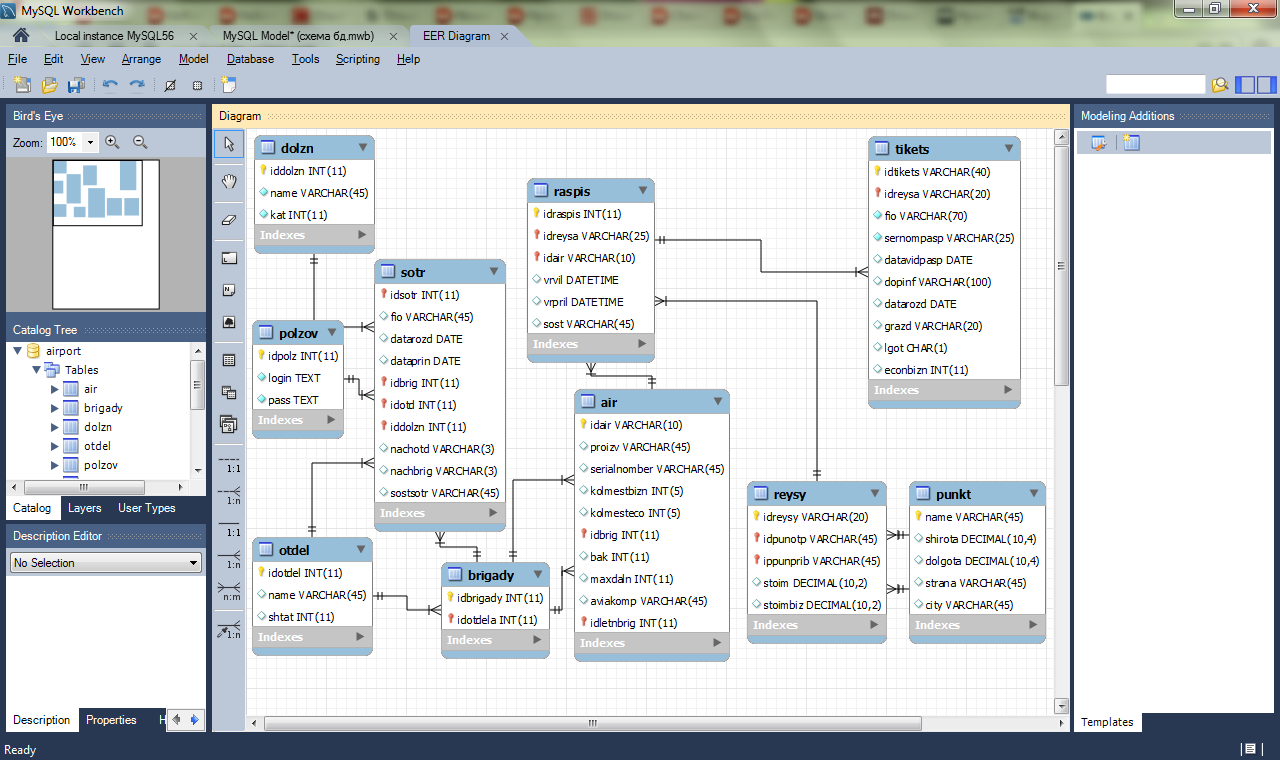Click the search input field in toolbar

pyautogui.click(x=1155, y=85)
